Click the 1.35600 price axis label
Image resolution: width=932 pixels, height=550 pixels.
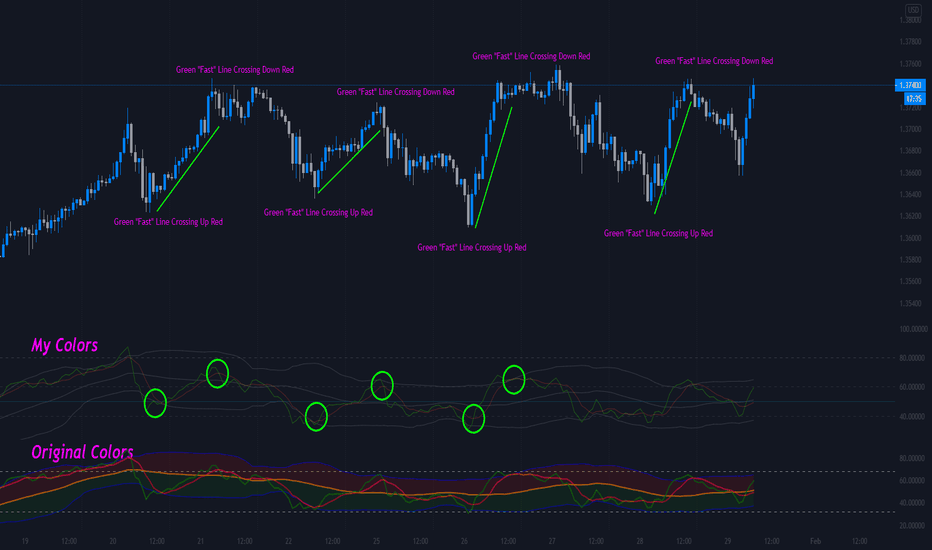click(x=910, y=282)
